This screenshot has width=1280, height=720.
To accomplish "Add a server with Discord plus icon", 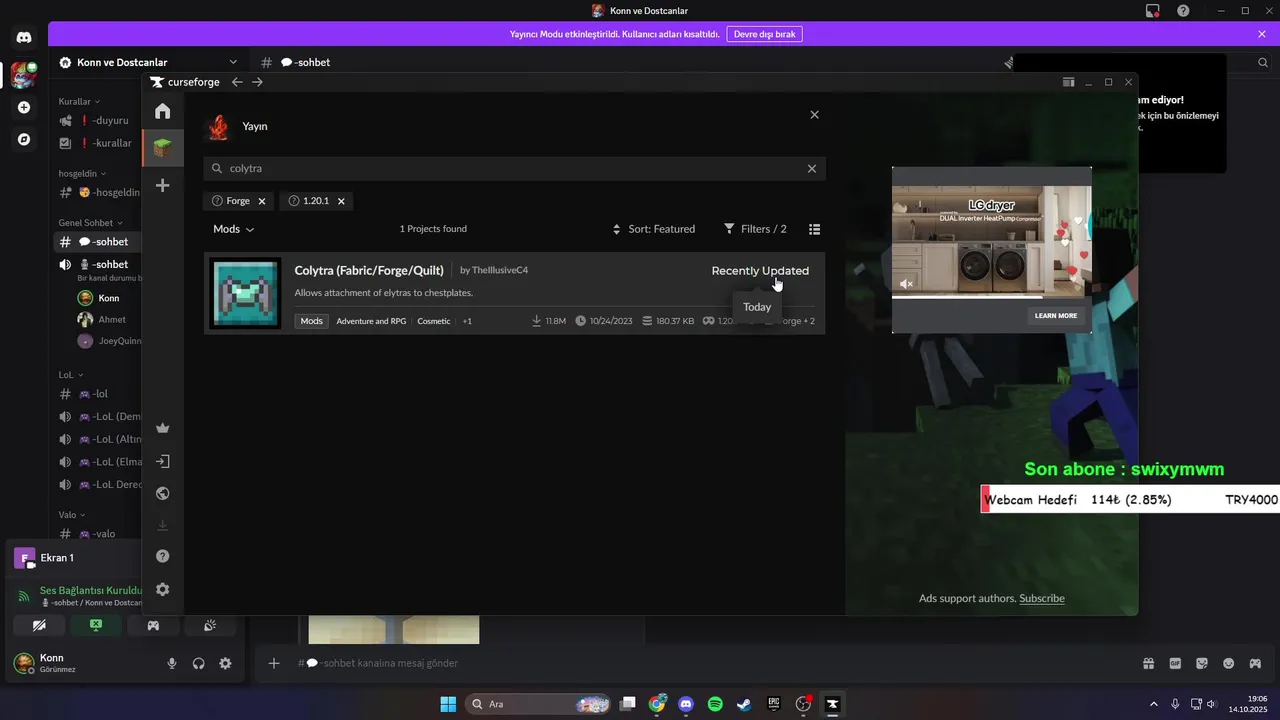I will (x=24, y=107).
